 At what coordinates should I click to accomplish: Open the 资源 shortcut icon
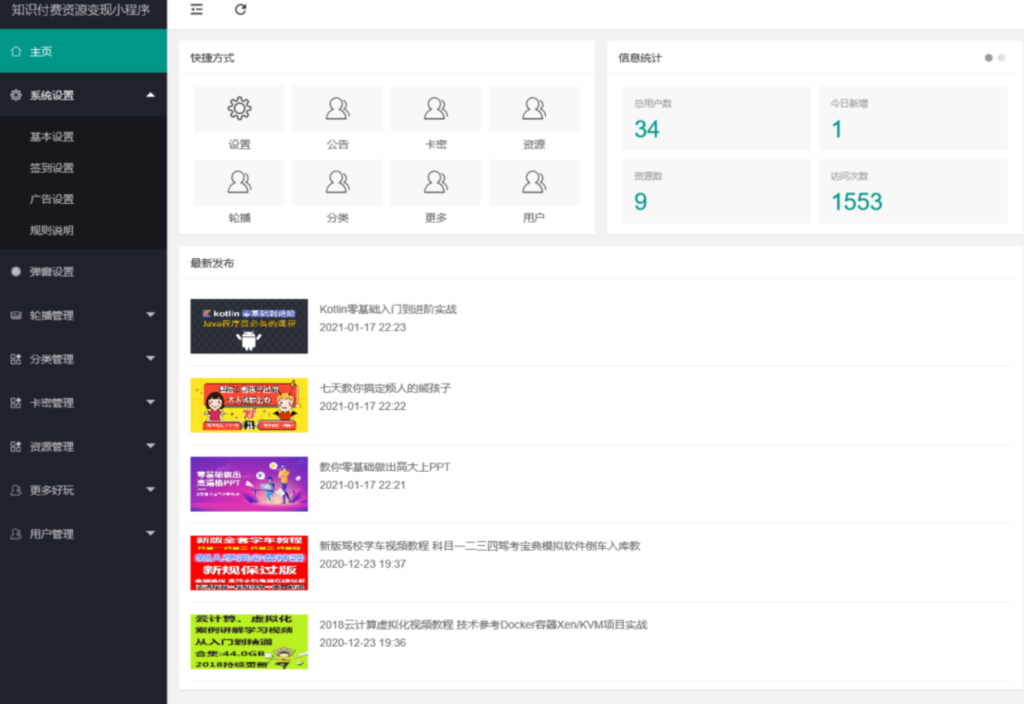pyautogui.click(x=534, y=108)
